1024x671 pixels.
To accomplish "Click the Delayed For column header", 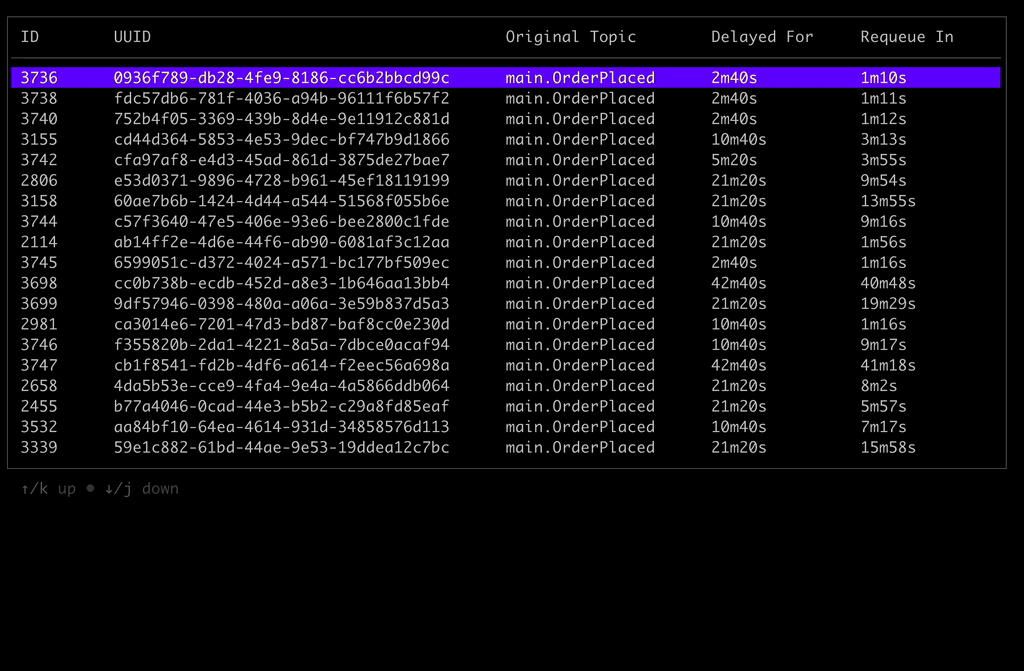I will coord(762,37).
